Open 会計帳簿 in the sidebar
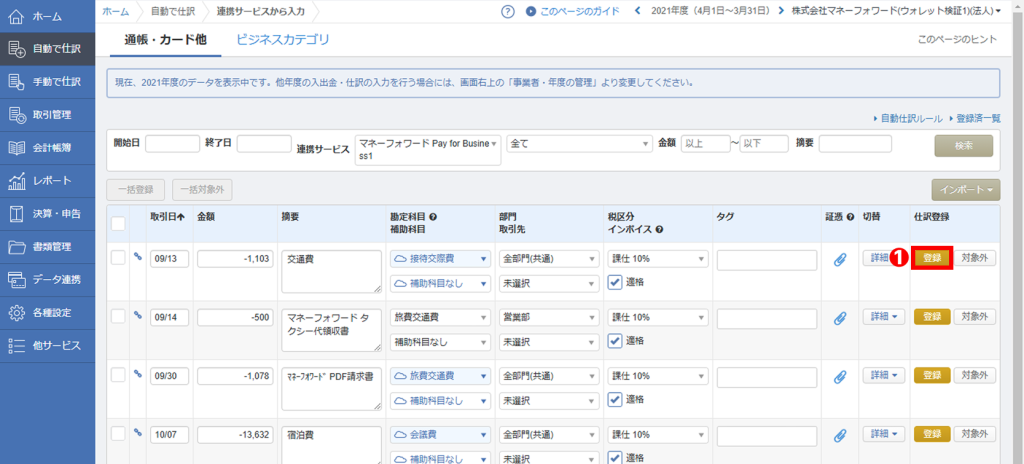 pyautogui.click(x=48, y=148)
